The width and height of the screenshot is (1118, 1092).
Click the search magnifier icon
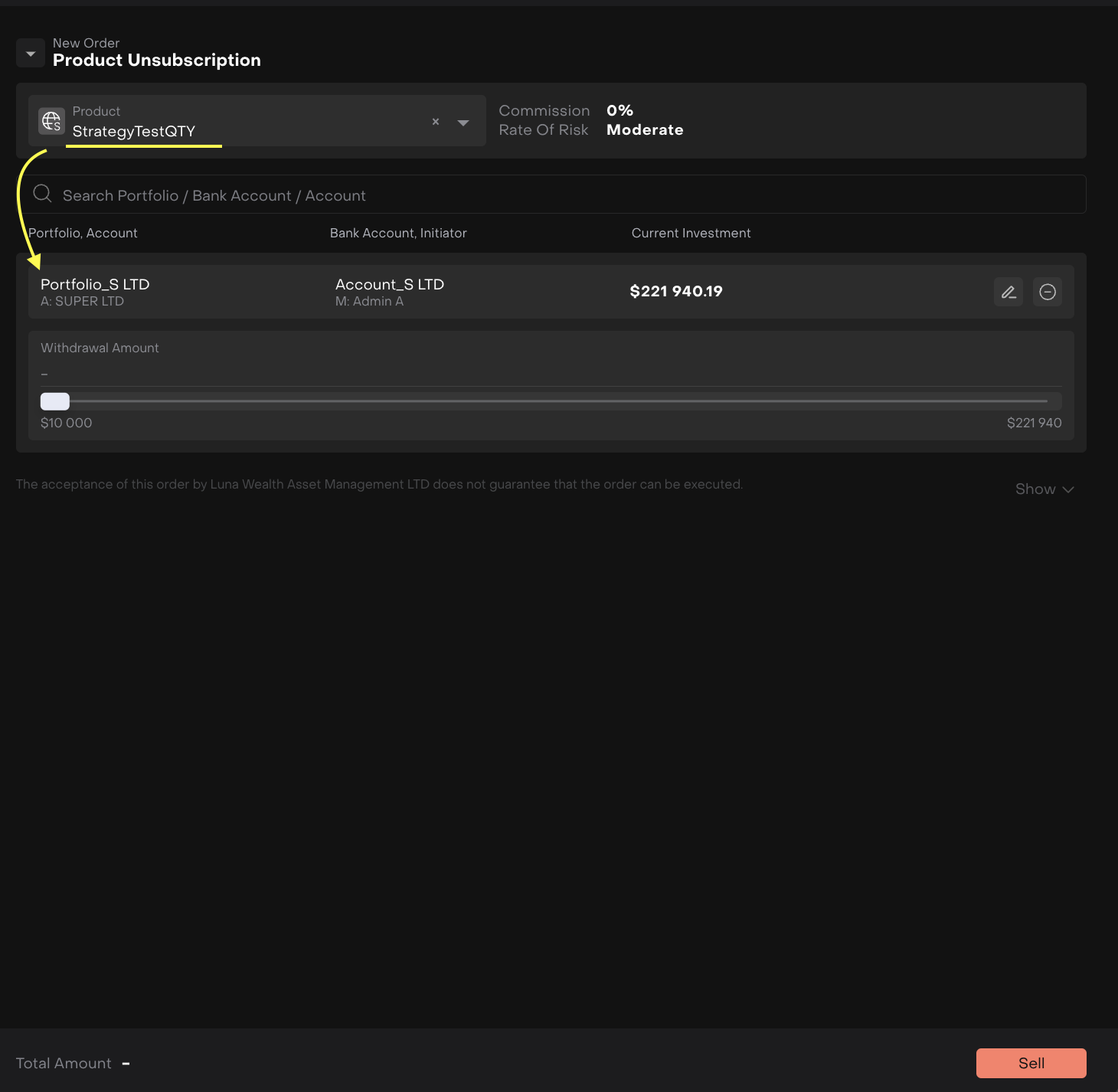(x=43, y=195)
